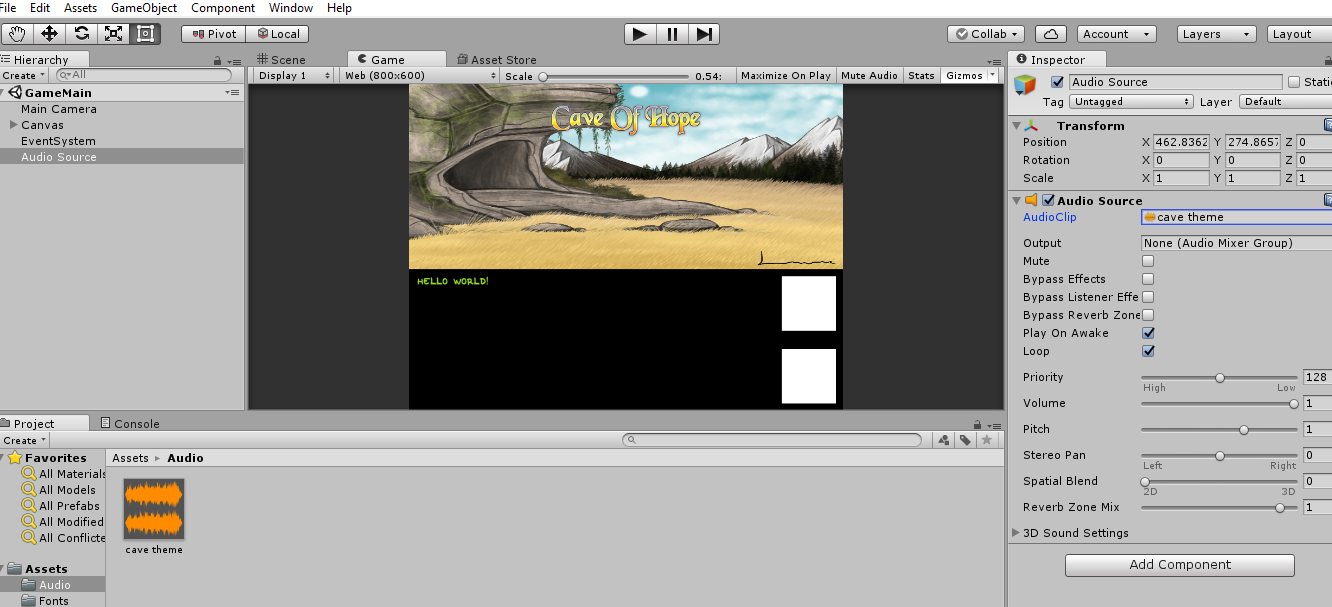
Task: Select All Models in Favorites
Action: pyautogui.click(x=60, y=490)
